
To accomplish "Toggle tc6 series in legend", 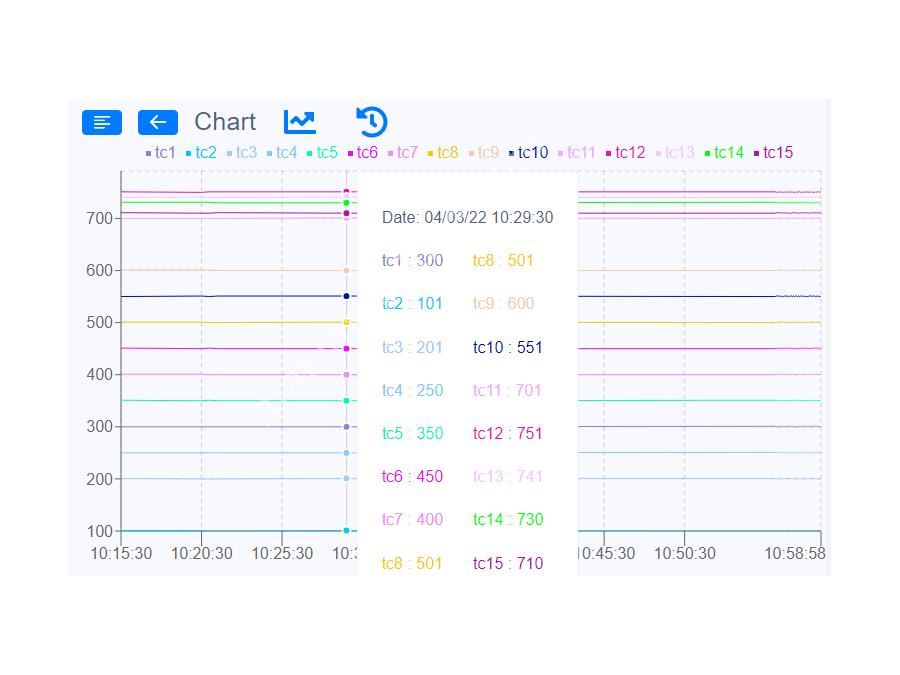I will click(x=363, y=153).
